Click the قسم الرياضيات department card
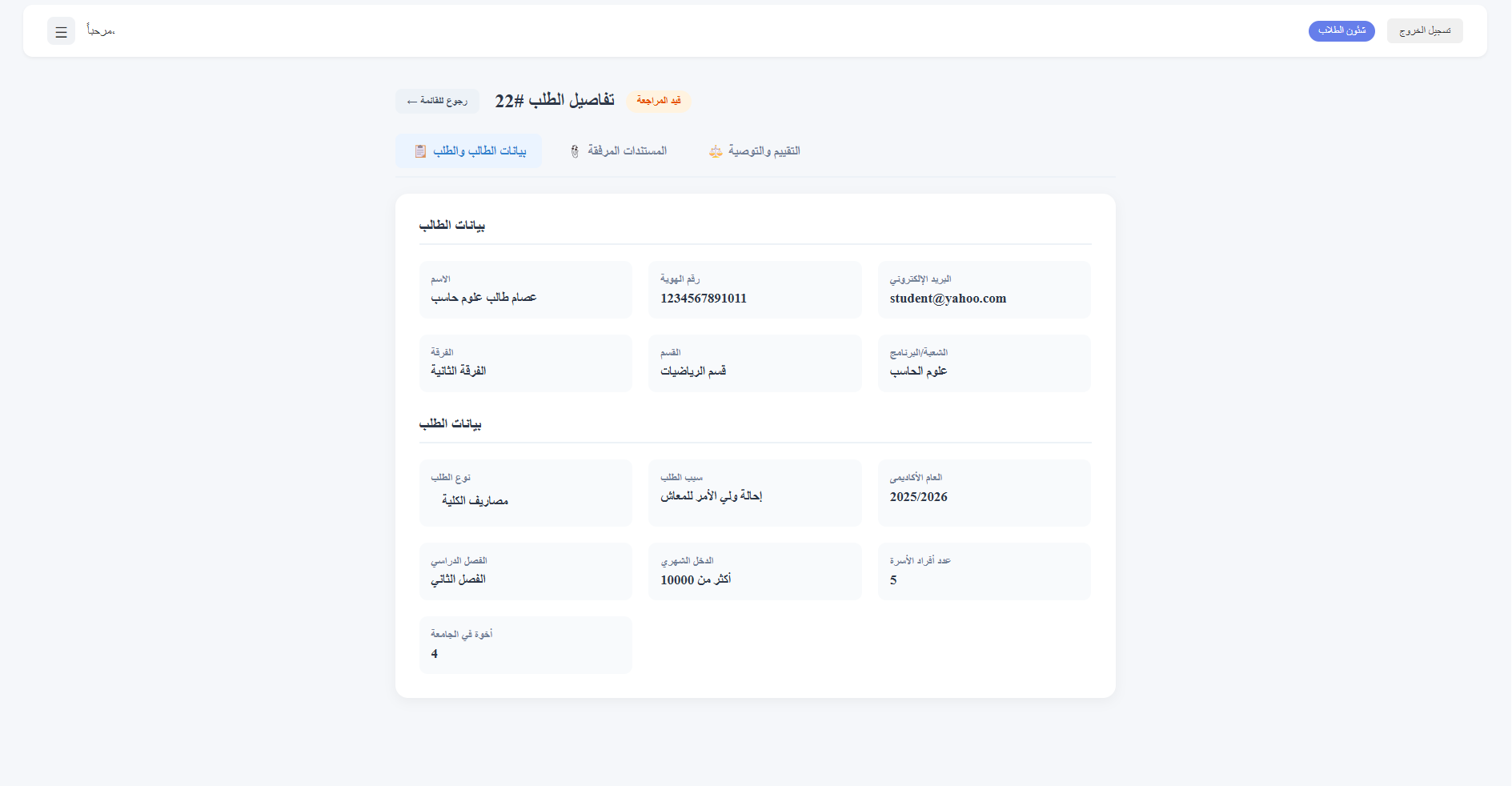 pos(754,363)
